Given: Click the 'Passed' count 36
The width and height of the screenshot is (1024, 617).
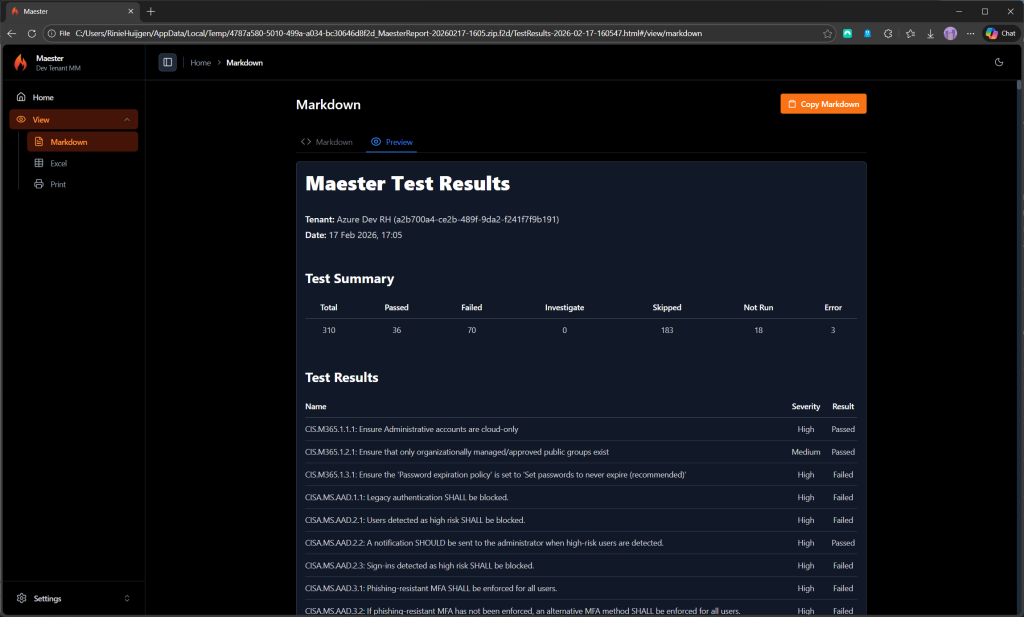Looking at the screenshot, I should (x=396, y=330).
